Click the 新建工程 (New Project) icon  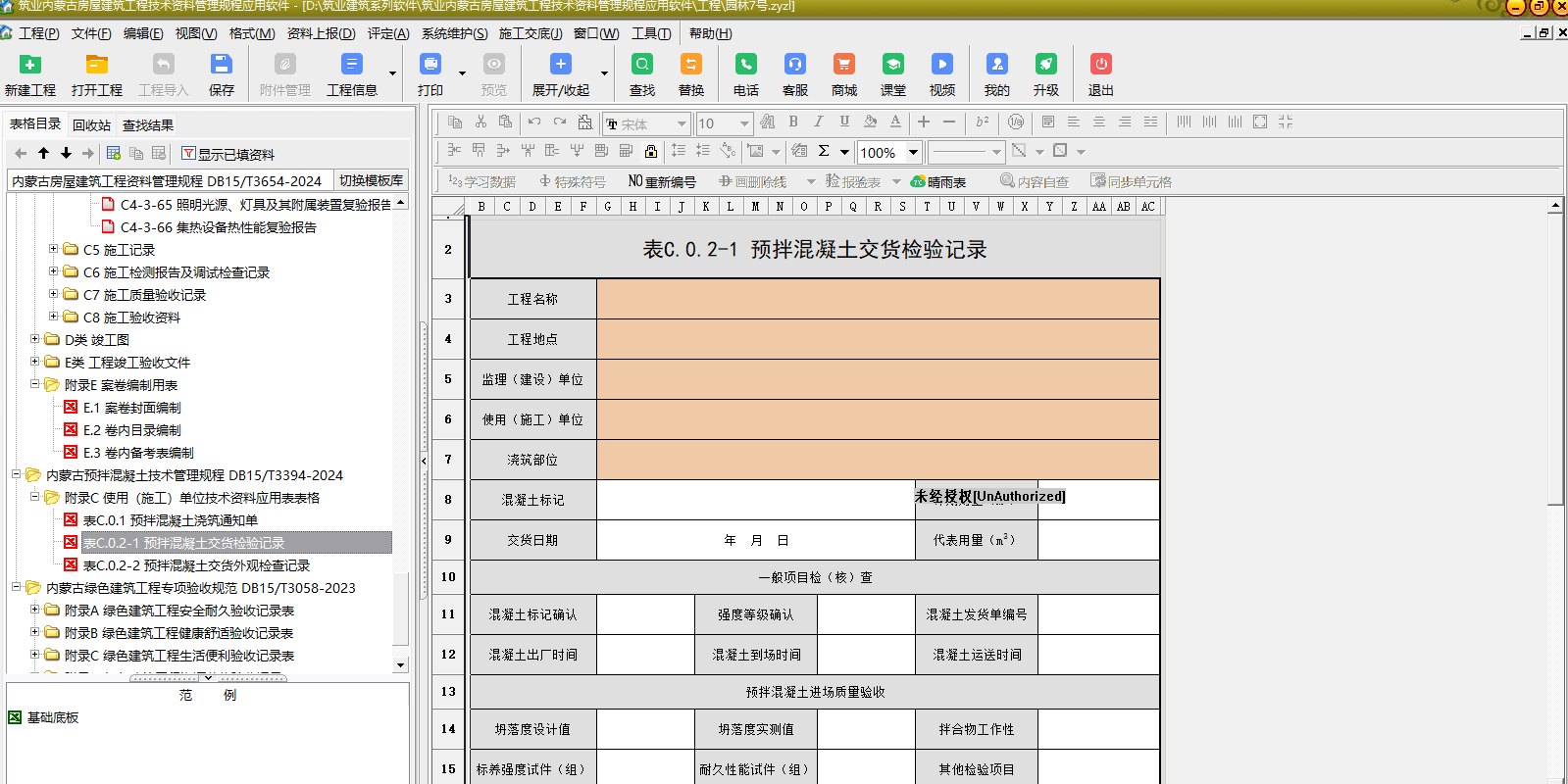(30, 65)
